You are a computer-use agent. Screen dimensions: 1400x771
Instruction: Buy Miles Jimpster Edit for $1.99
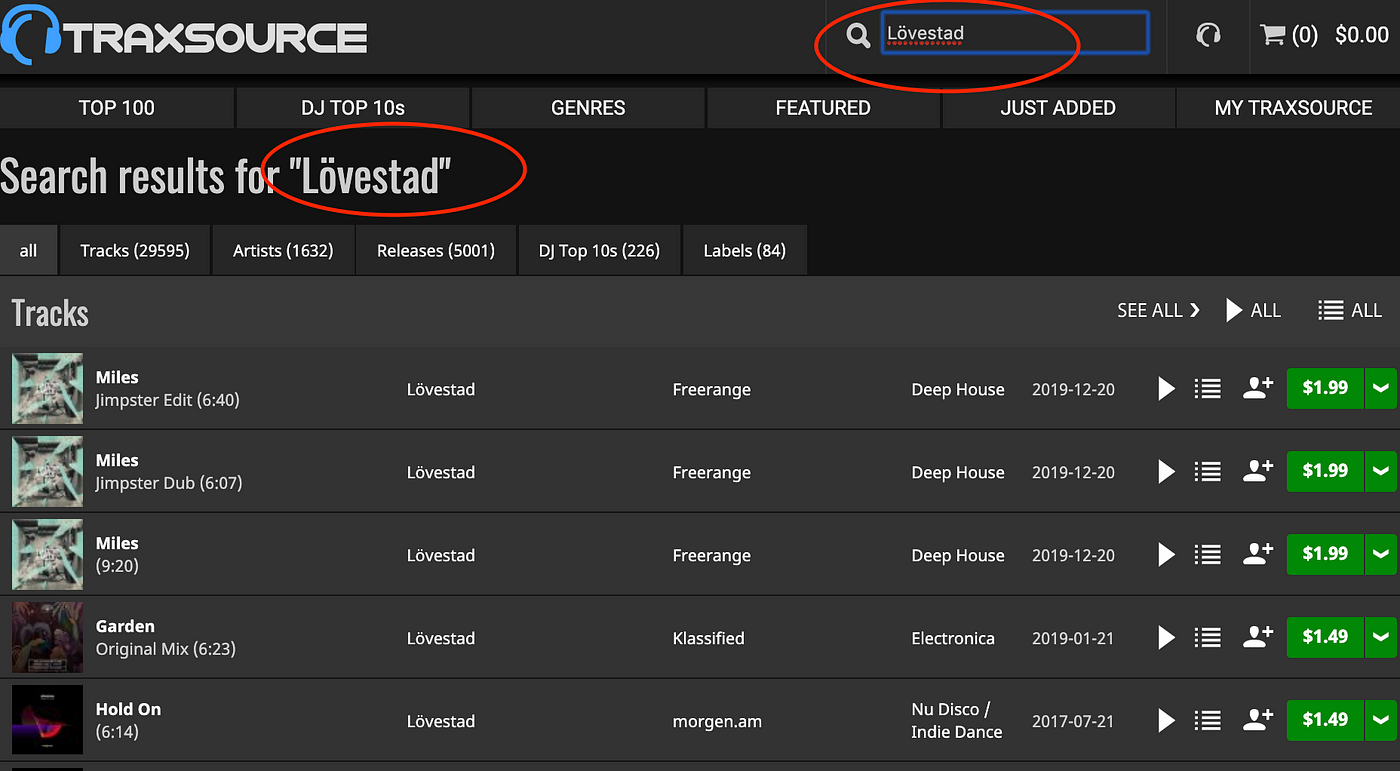(x=1325, y=388)
